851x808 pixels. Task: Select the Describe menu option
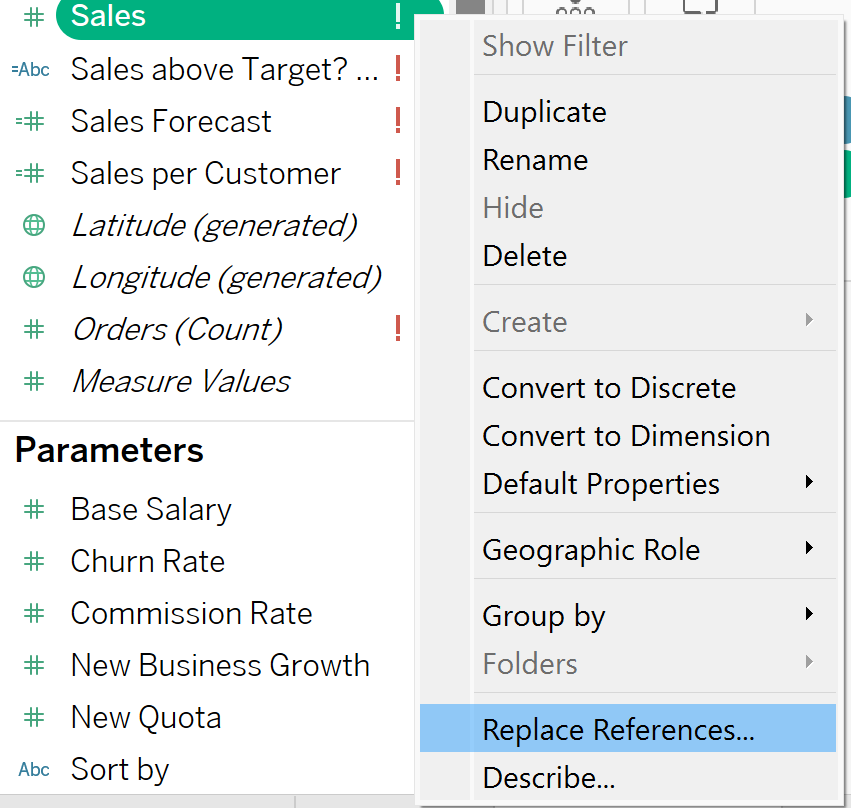coord(548,777)
